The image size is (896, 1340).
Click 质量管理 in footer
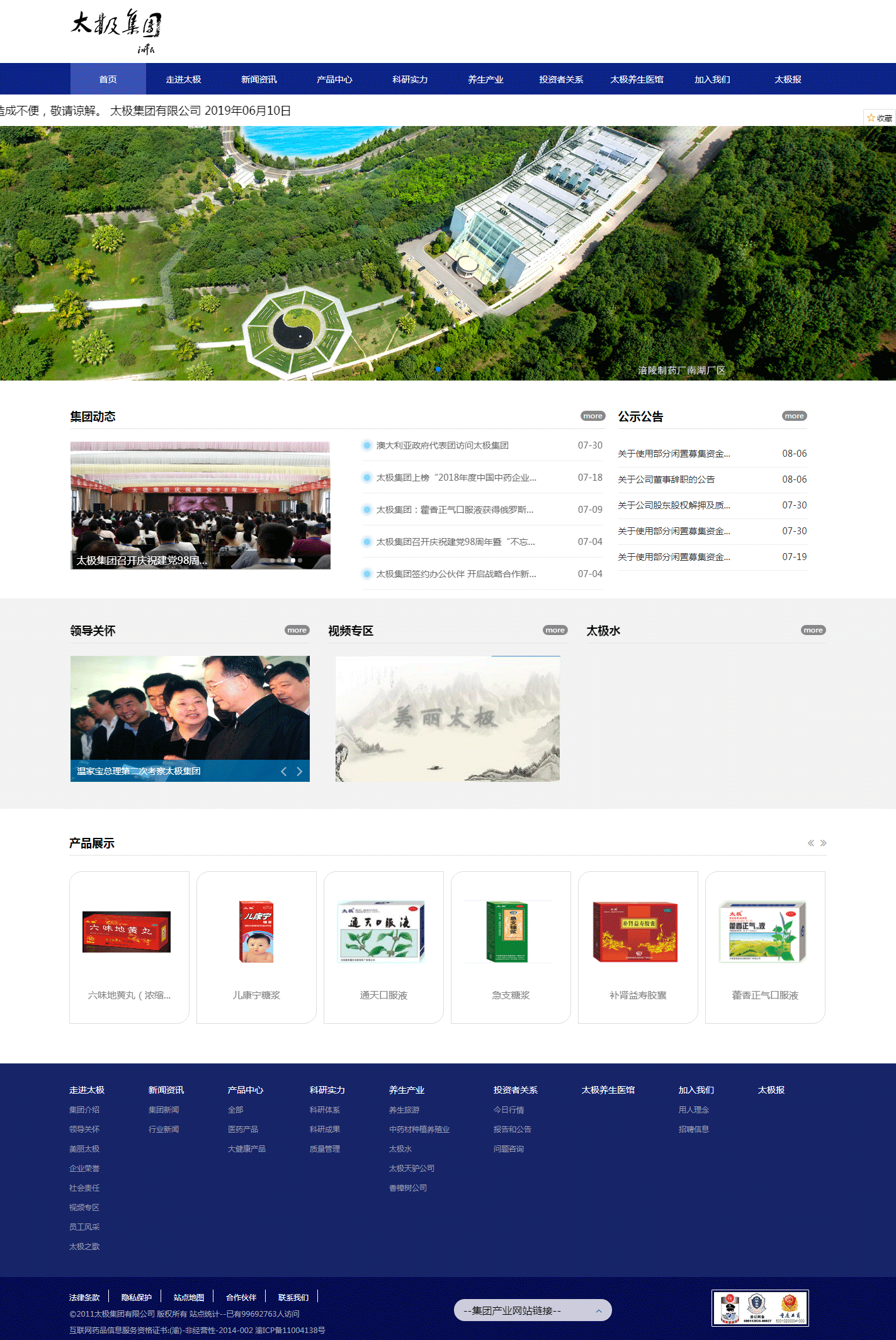325,1148
